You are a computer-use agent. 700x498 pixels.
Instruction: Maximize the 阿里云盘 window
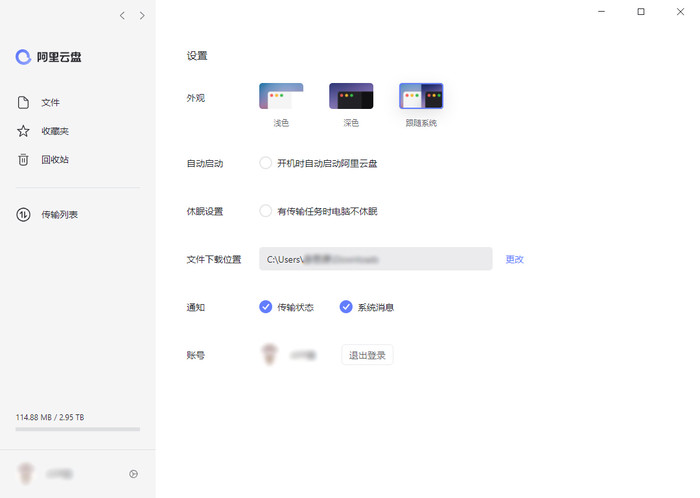[x=641, y=12]
